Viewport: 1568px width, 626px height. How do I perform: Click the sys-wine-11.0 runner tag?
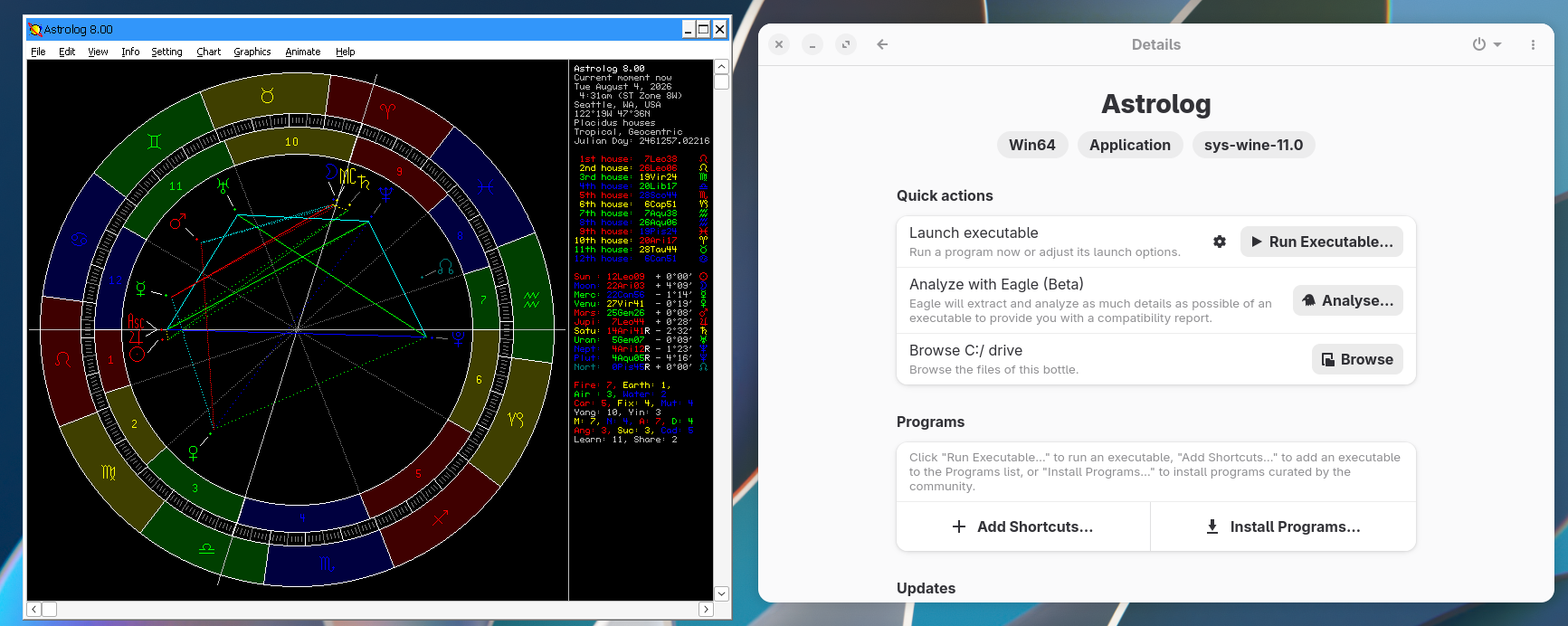[1253, 145]
